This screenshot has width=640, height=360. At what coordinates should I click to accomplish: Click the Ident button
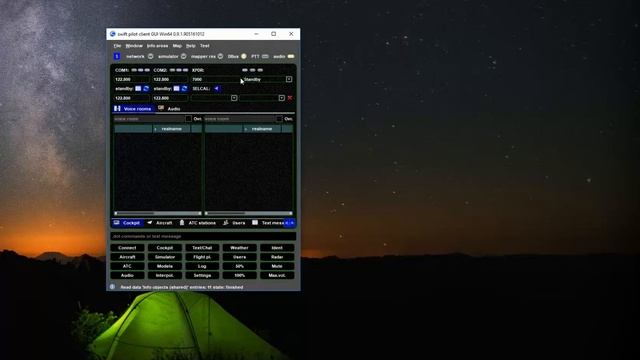point(277,248)
